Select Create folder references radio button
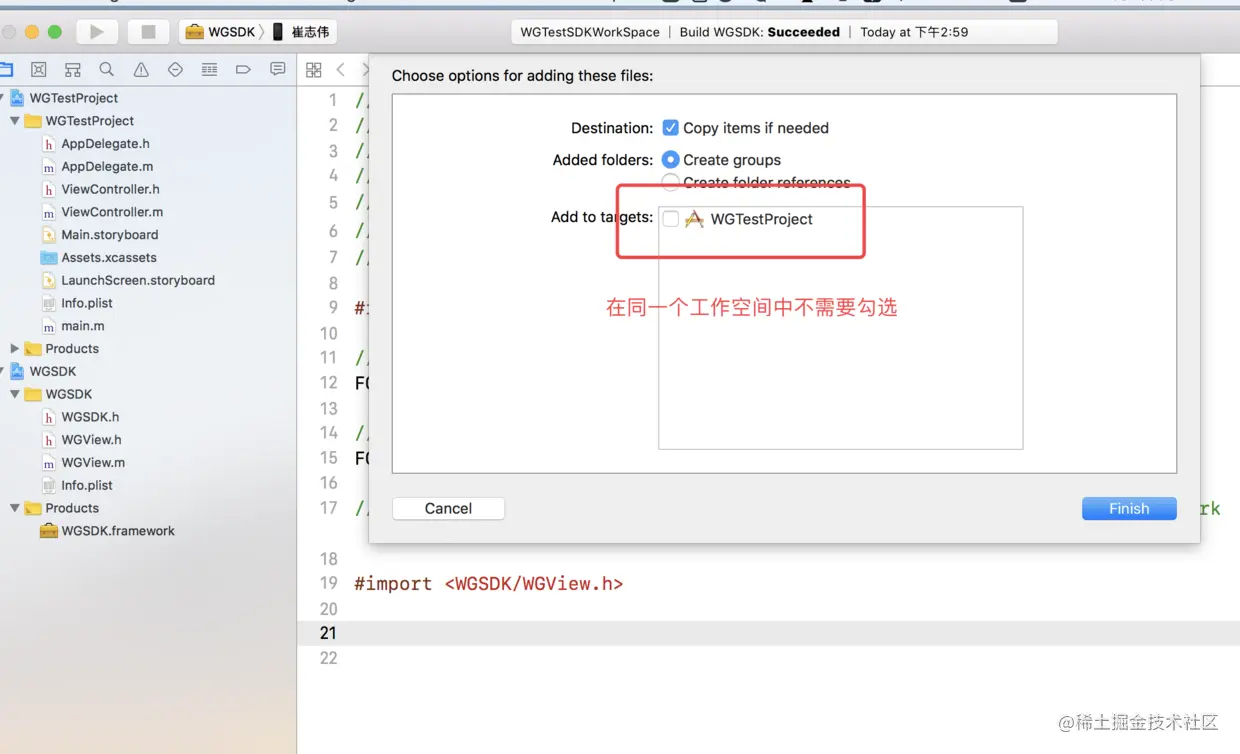The image size is (1240, 754). coord(671,182)
